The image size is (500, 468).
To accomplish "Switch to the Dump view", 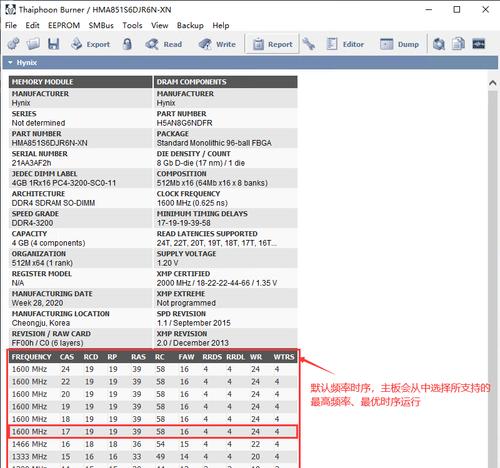I will click(399, 44).
